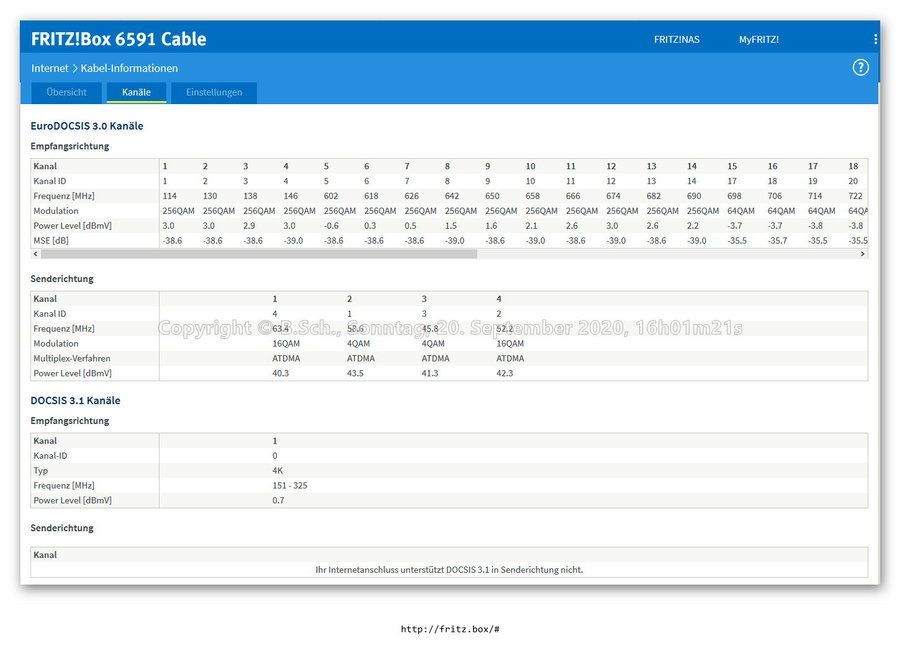Click frequency value 722 in receive table

pyautogui.click(x=855, y=196)
